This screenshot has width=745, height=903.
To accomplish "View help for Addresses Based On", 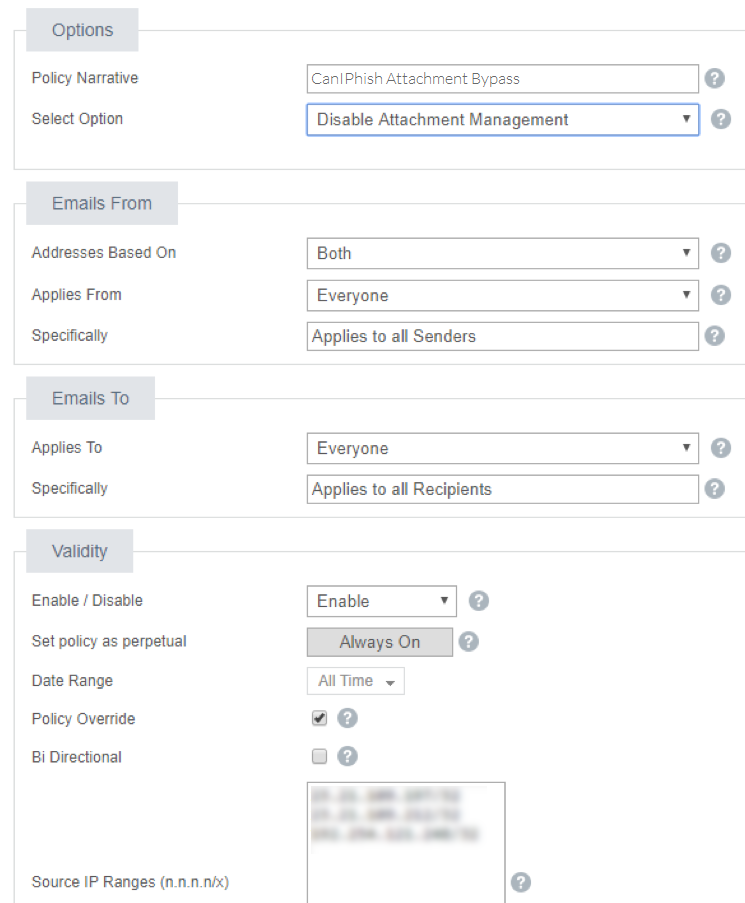I will 721,252.
